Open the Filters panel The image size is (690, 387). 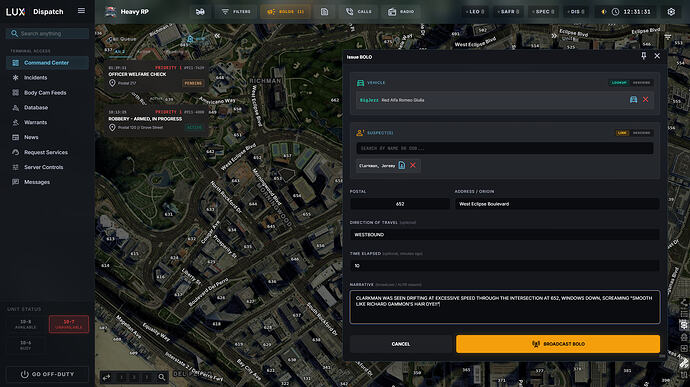pyautogui.click(x=236, y=12)
